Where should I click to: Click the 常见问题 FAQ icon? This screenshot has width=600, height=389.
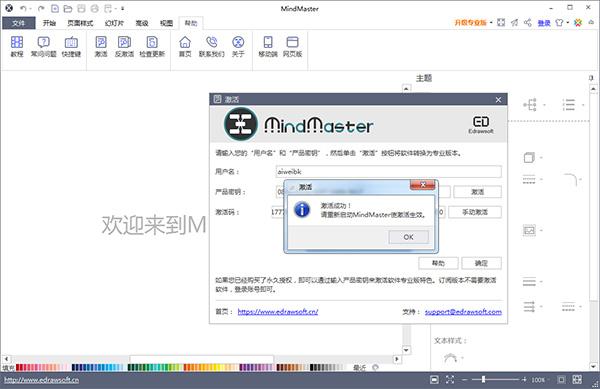pyautogui.click(x=44, y=46)
